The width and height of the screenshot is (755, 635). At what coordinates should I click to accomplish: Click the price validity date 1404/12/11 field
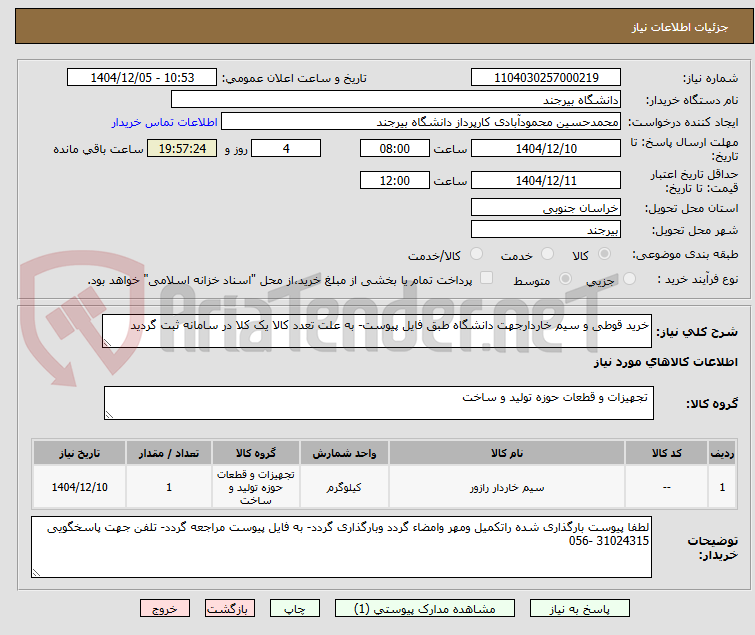(546, 180)
